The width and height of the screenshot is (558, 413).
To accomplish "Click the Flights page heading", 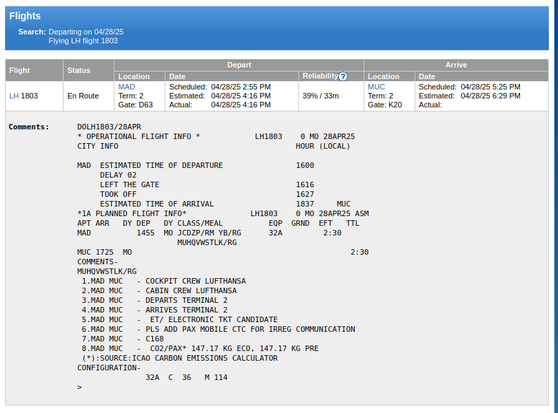I will tap(25, 16).
